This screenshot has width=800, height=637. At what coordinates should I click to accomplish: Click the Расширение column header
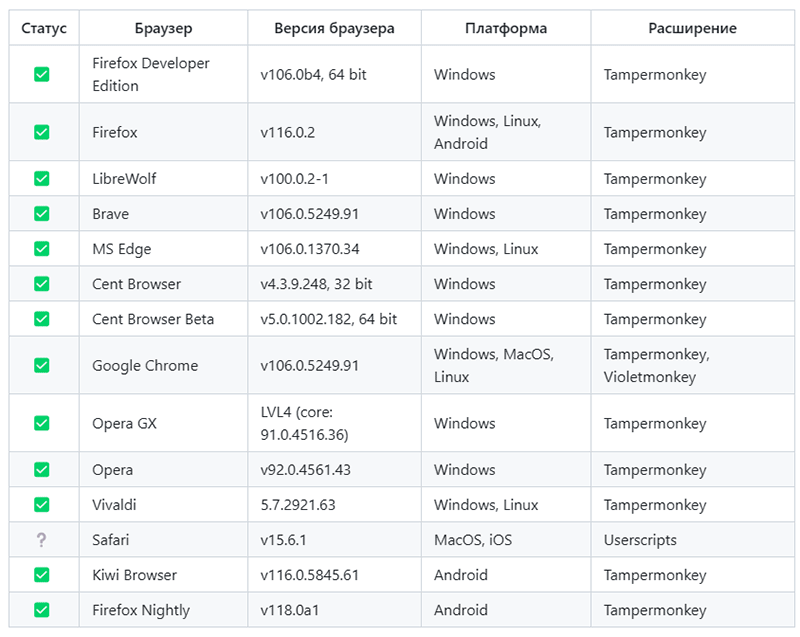pyautogui.click(x=692, y=28)
